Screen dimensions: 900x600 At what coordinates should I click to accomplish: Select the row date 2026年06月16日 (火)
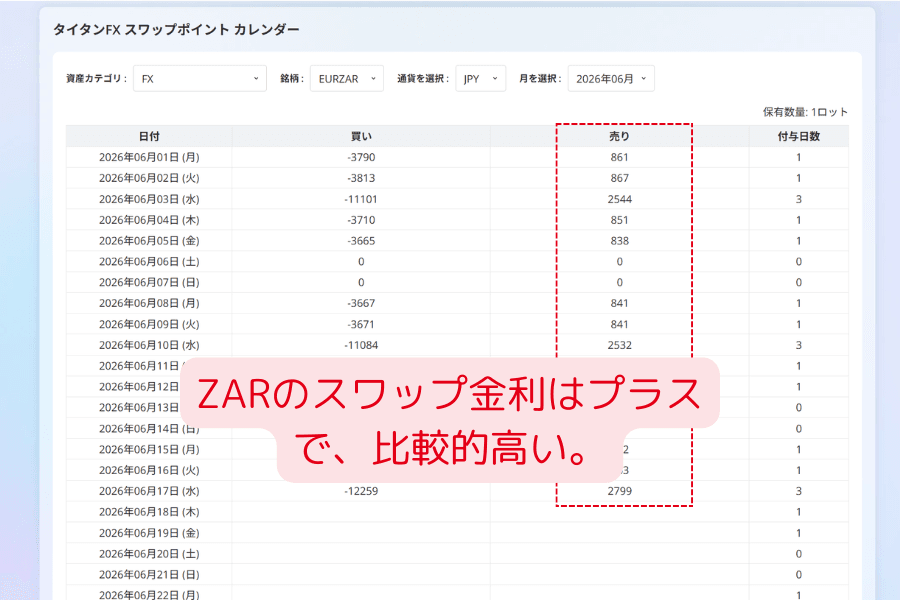tap(149, 470)
